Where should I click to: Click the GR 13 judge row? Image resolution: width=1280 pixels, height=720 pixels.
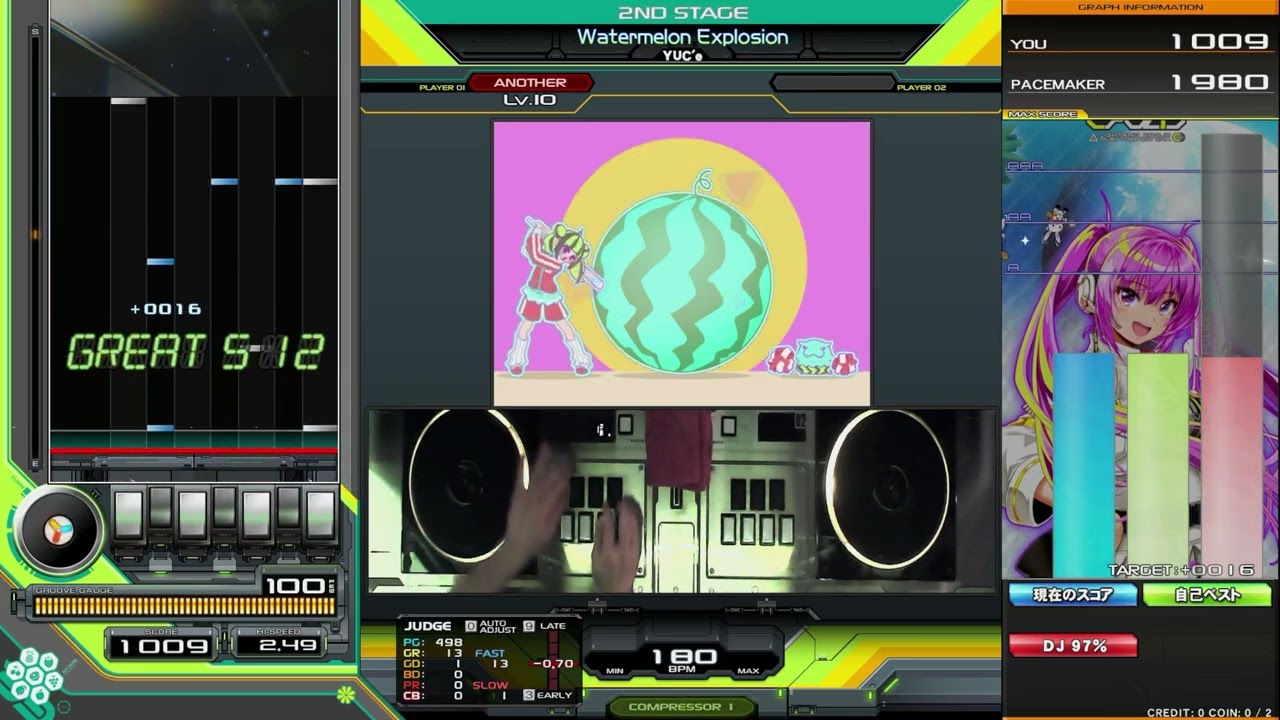(433, 653)
